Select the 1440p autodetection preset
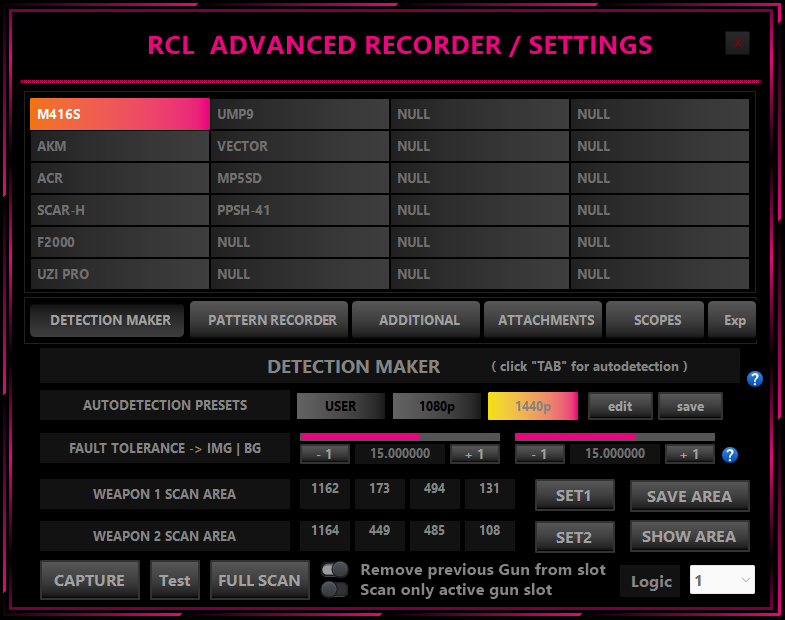Screen dimensions: 785x620 point(532,406)
